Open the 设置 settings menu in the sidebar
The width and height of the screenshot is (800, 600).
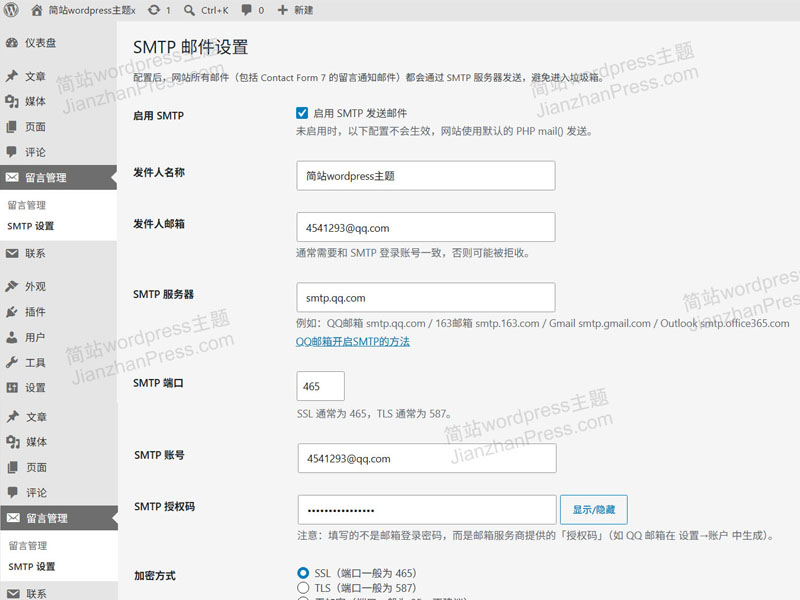pyautogui.click(x=26, y=388)
